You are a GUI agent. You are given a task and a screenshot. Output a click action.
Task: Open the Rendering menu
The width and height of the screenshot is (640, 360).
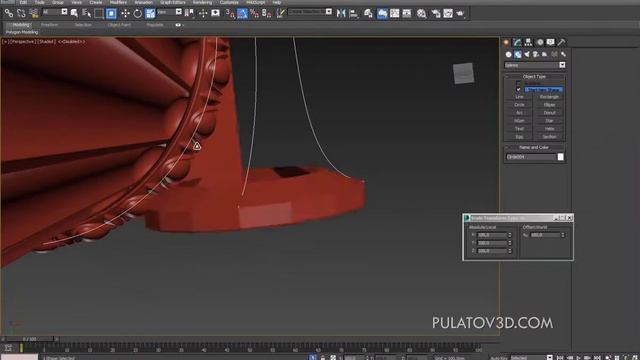pyautogui.click(x=202, y=2)
